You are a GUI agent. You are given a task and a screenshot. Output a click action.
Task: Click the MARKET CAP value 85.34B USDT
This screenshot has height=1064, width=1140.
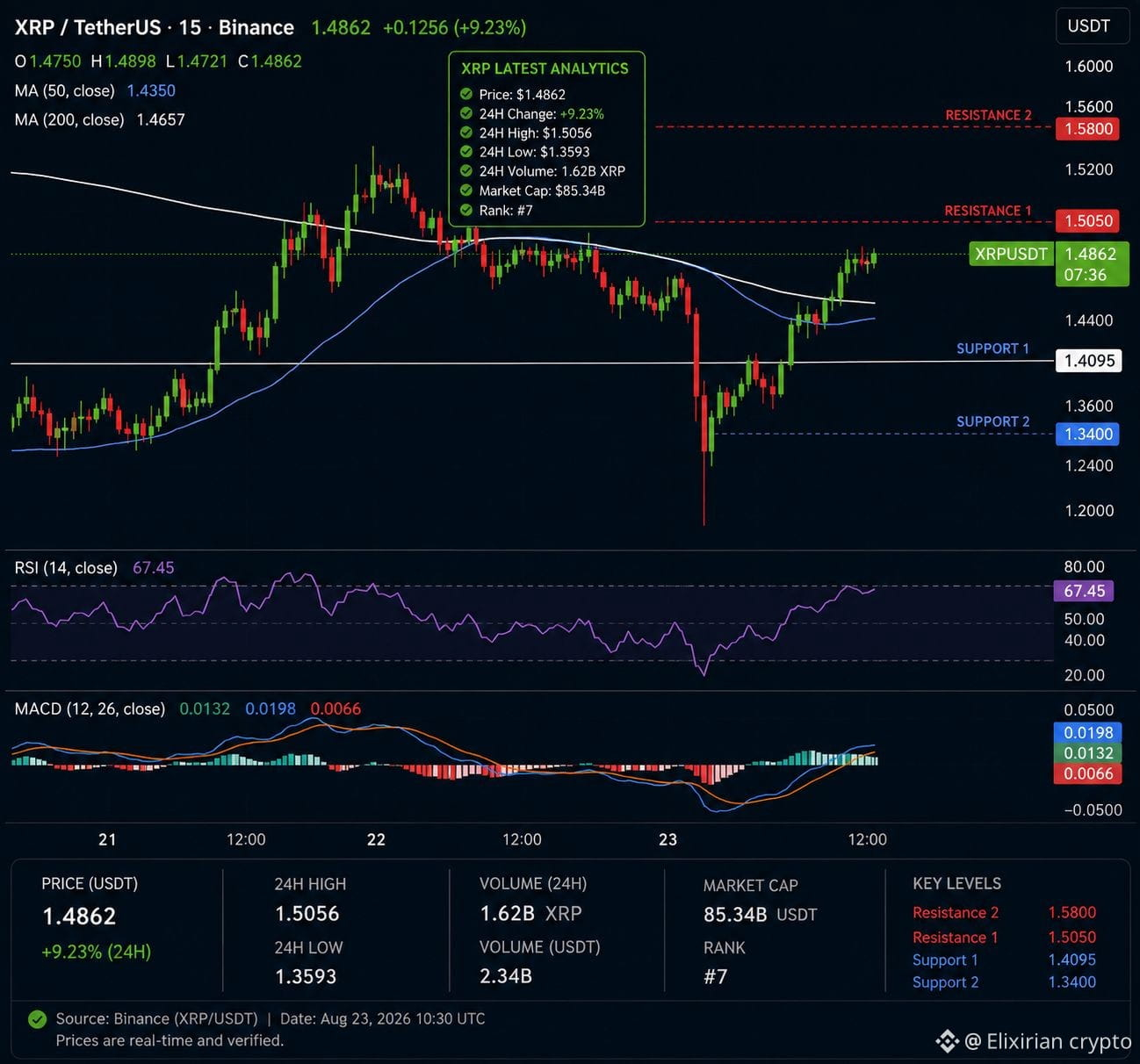(761, 915)
